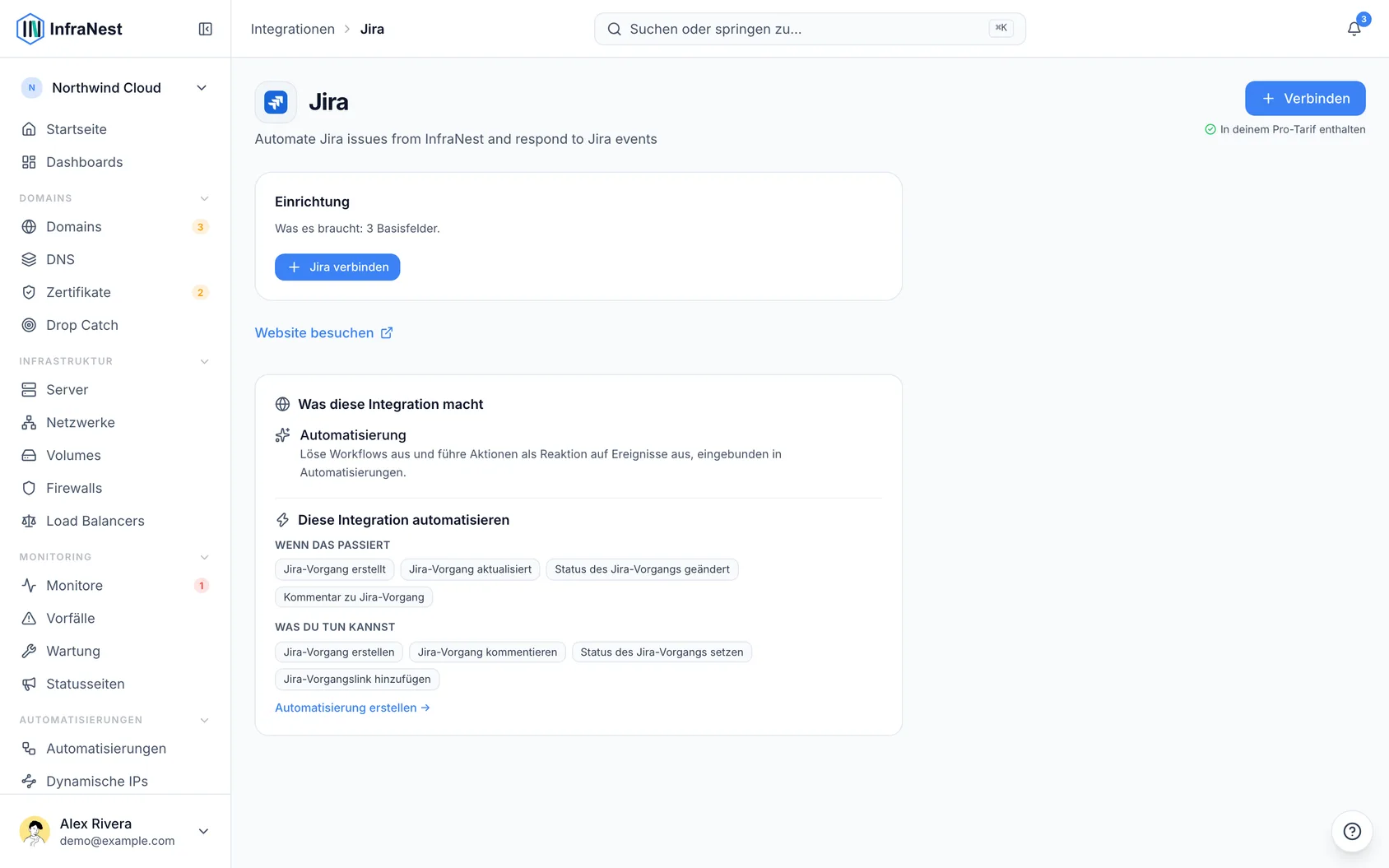
Task: Open the notifications bell
Action: tap(1354, 29)
